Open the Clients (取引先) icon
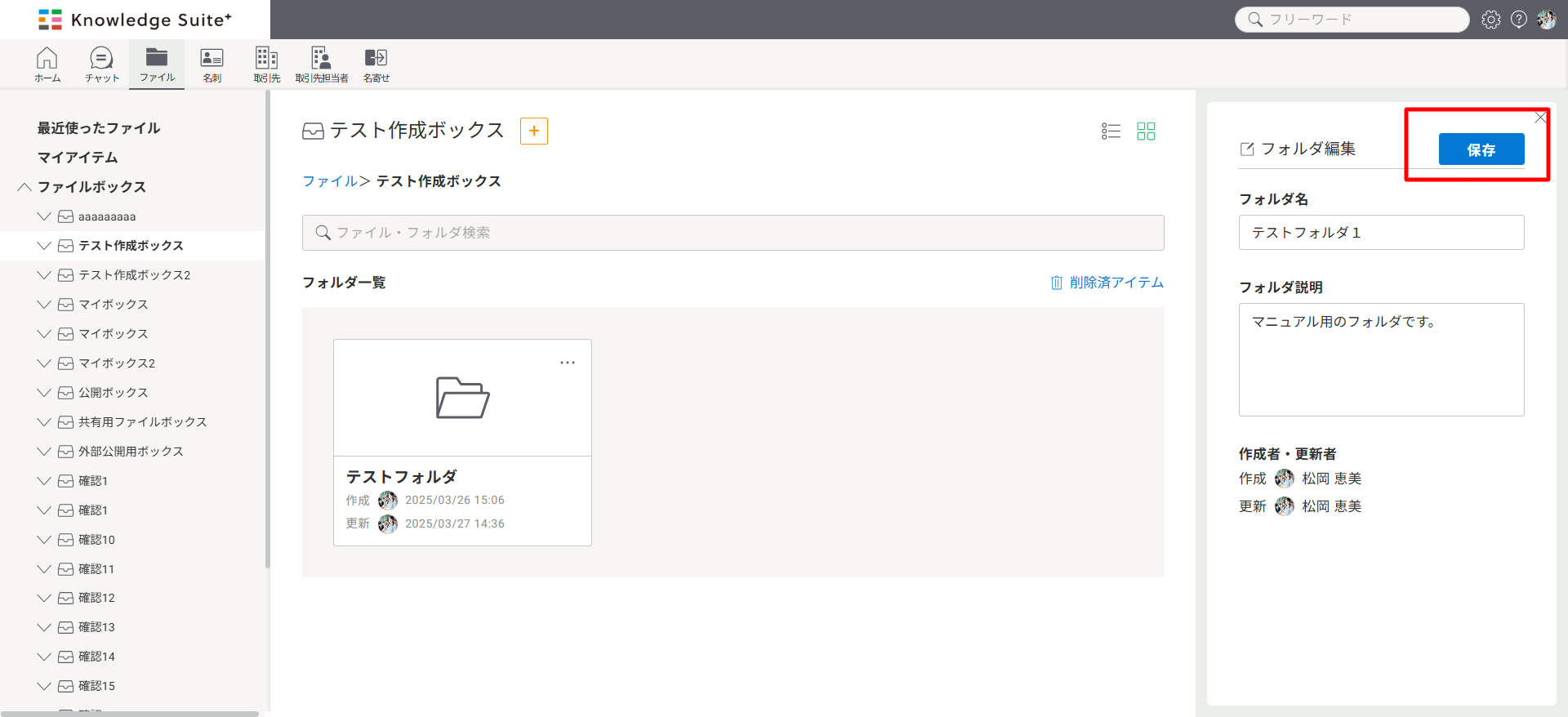This screenshot has height=717, width=1568. click(x=267, y=65)
